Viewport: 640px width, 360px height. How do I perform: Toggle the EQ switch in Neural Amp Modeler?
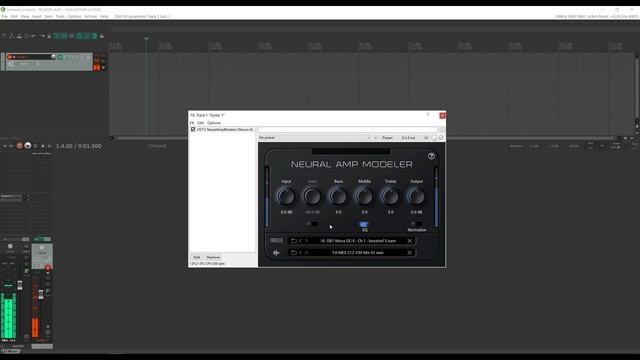click(364, 224)
